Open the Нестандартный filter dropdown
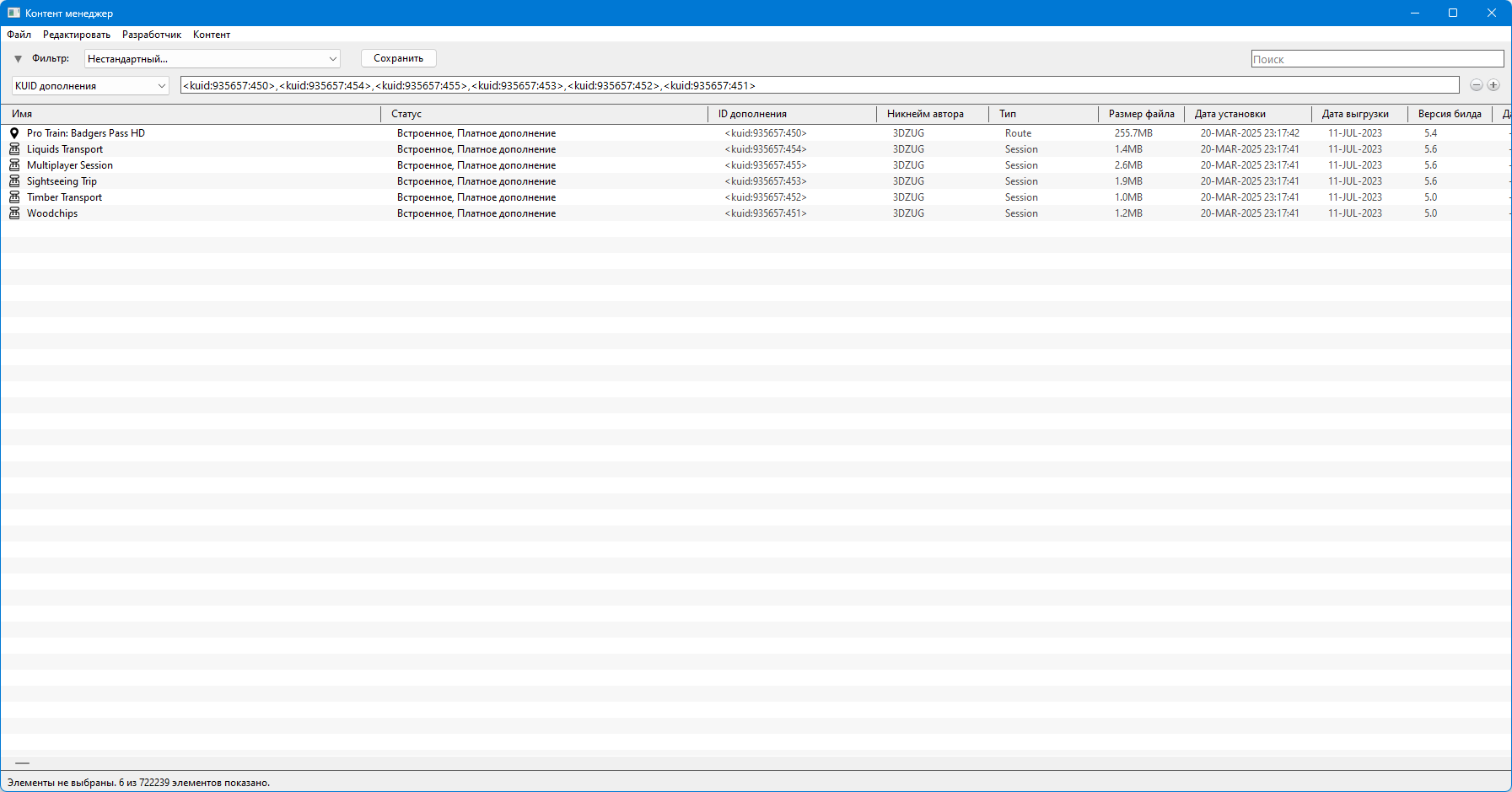Image resolution: width=1512 pixels, height=792 pixels. click(x=213, y=59)
